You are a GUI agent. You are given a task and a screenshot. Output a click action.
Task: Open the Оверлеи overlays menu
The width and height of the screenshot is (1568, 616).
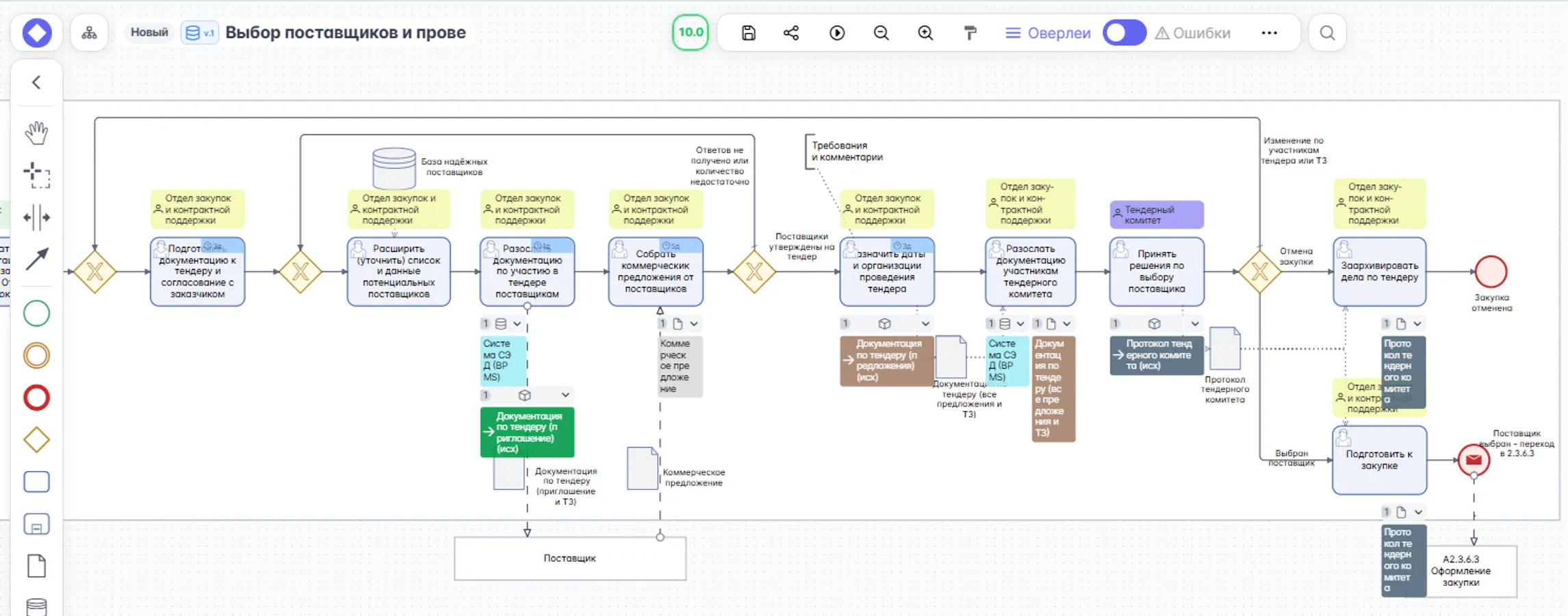point(1047,33)
